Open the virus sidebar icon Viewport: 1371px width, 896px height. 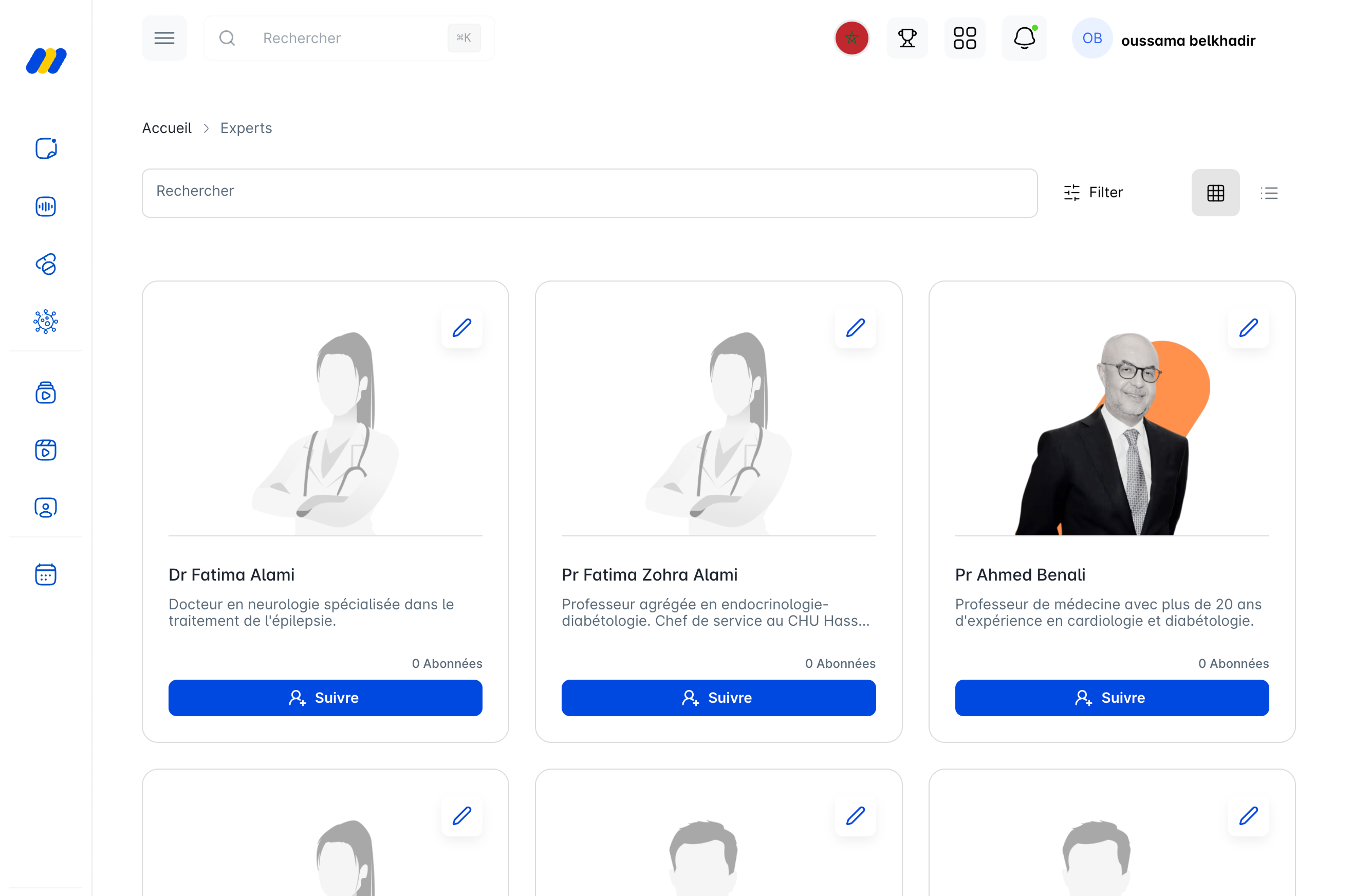point(46,321)
